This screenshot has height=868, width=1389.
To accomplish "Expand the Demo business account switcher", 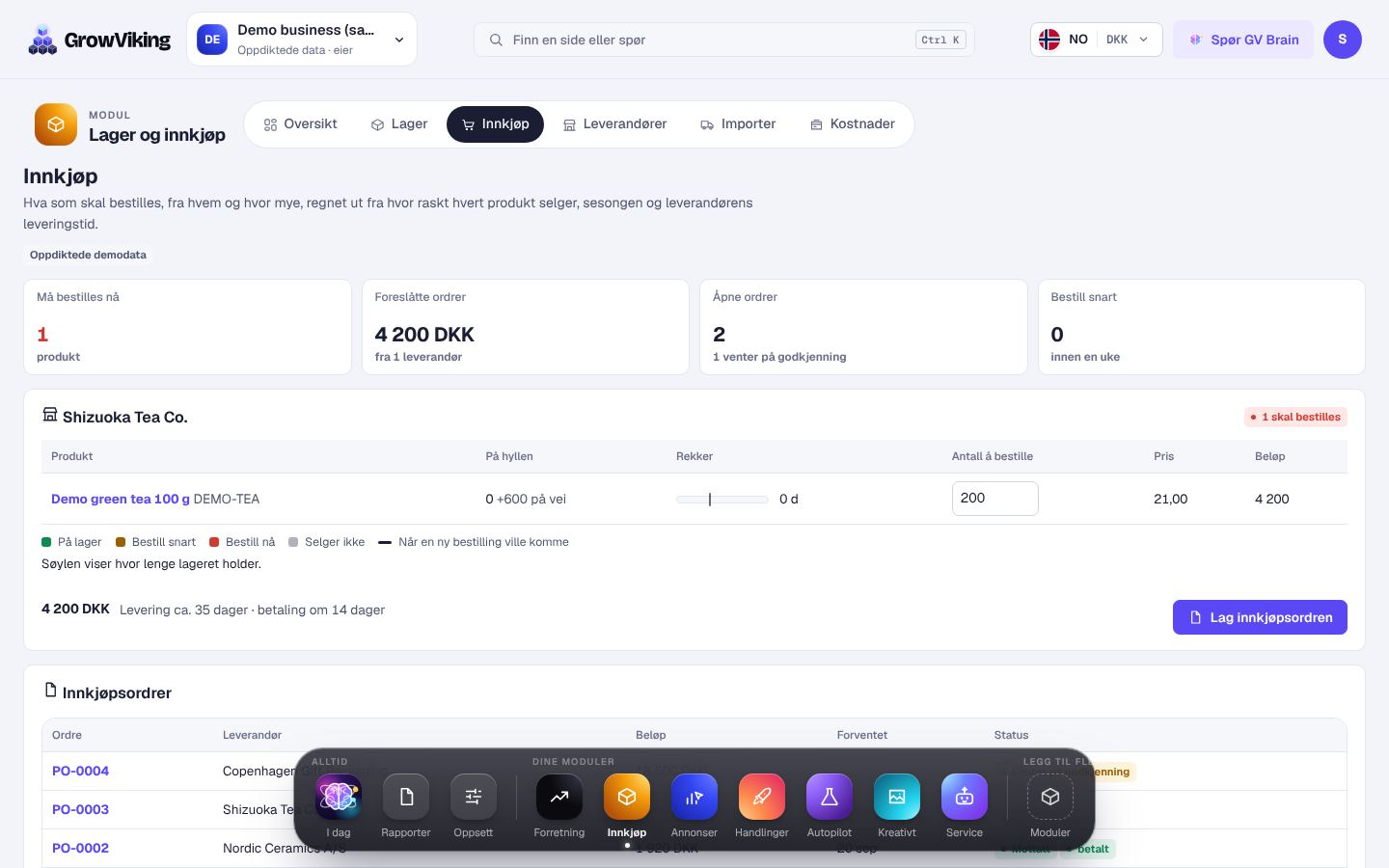I will (302, 40).
